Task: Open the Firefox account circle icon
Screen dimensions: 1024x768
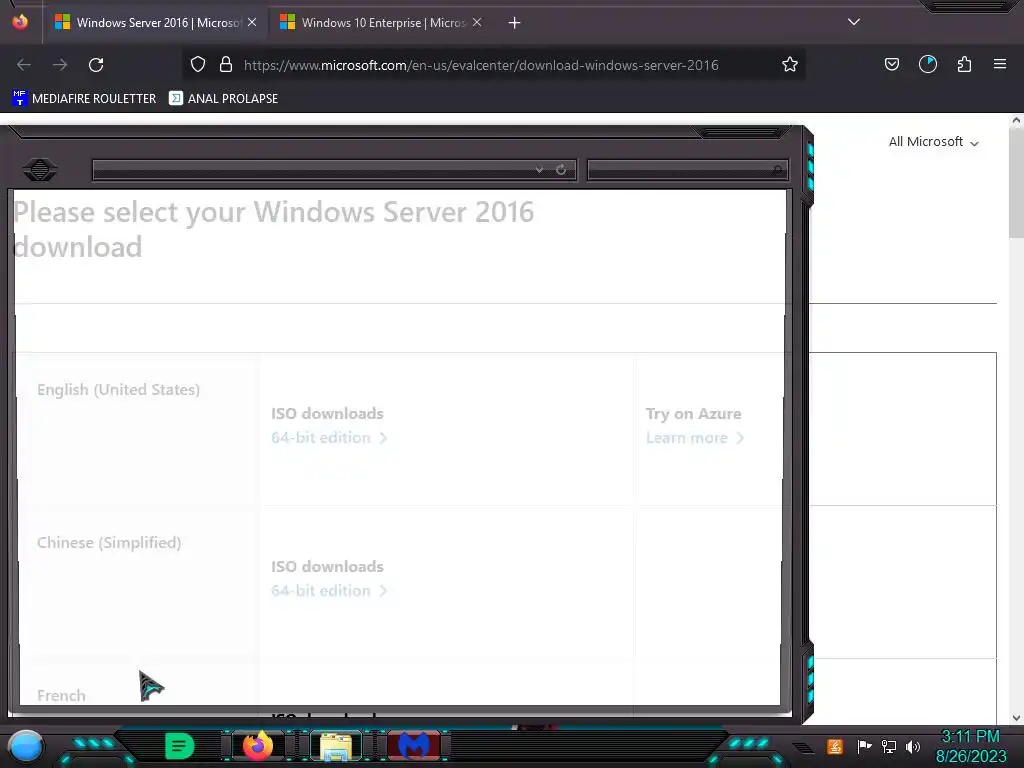Action: pos(928,64)
